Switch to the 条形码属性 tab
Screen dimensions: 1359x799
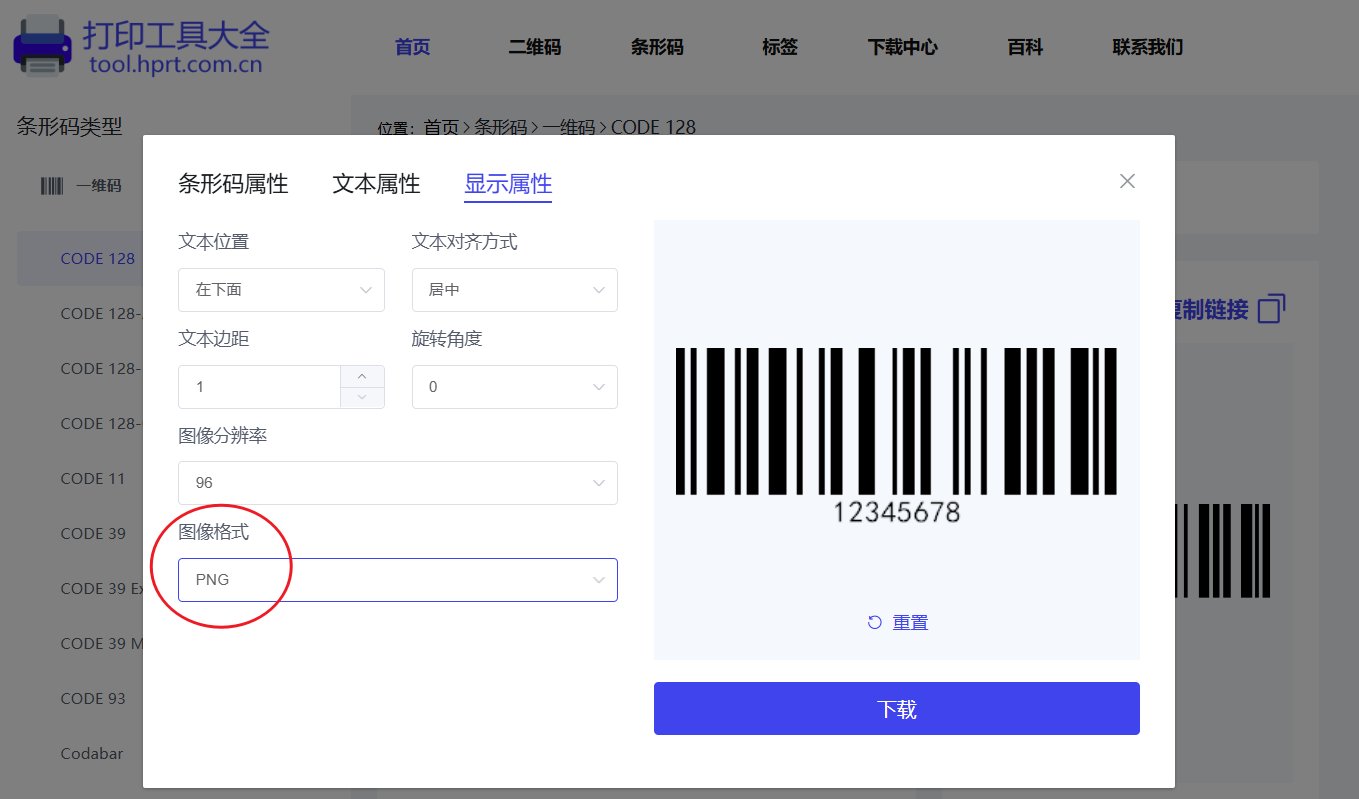233,184
